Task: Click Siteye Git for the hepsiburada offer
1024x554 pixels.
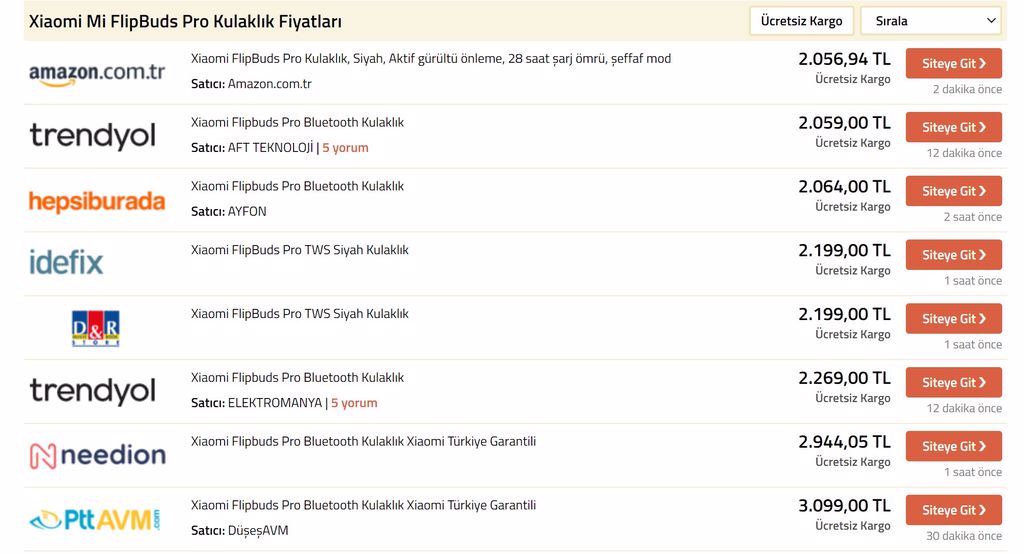Action: [953, 191]
